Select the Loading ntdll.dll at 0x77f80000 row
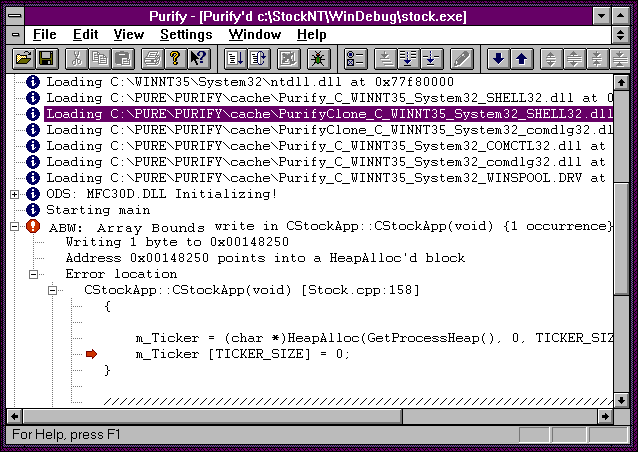 [250, 82]
